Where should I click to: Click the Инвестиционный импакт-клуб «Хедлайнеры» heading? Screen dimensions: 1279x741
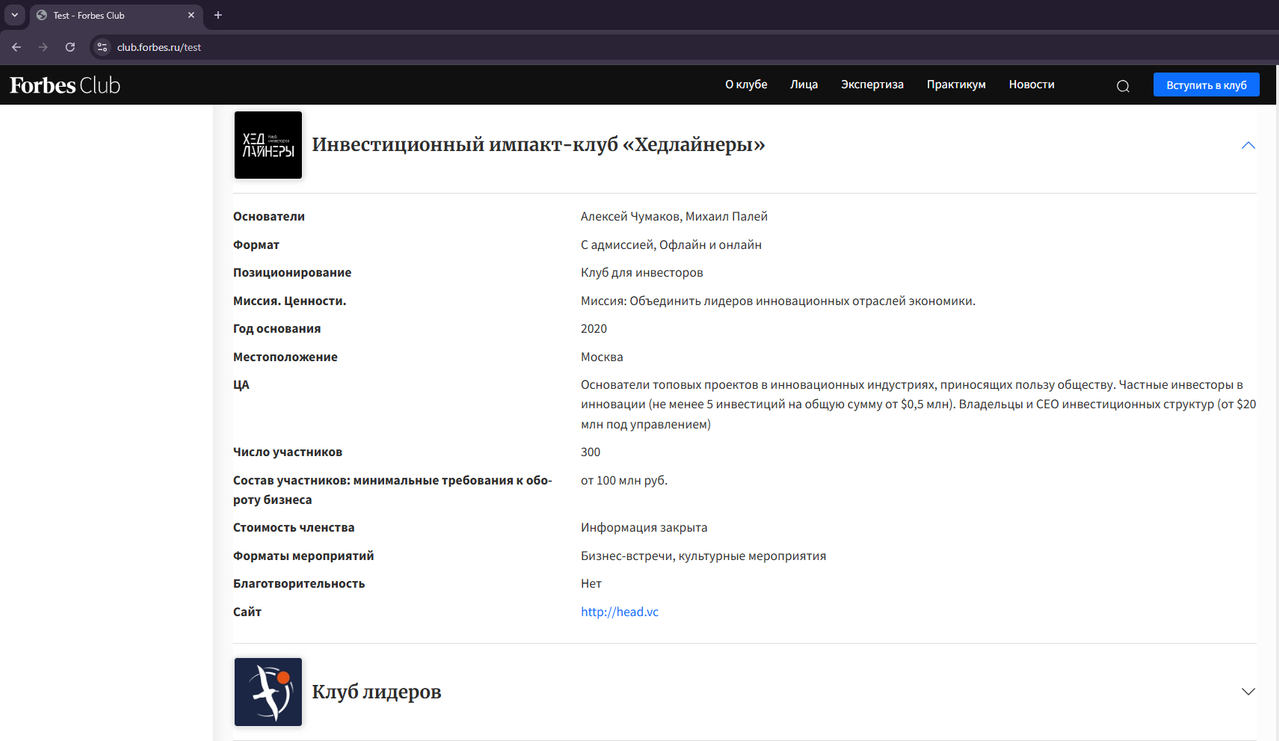pos(539,145)
